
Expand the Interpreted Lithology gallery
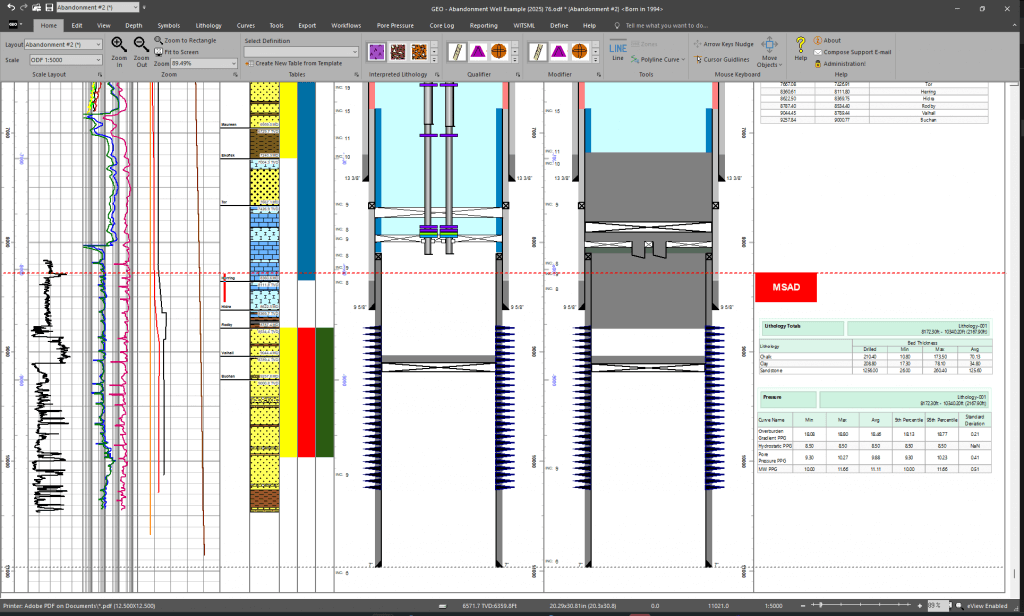point(435,59)
